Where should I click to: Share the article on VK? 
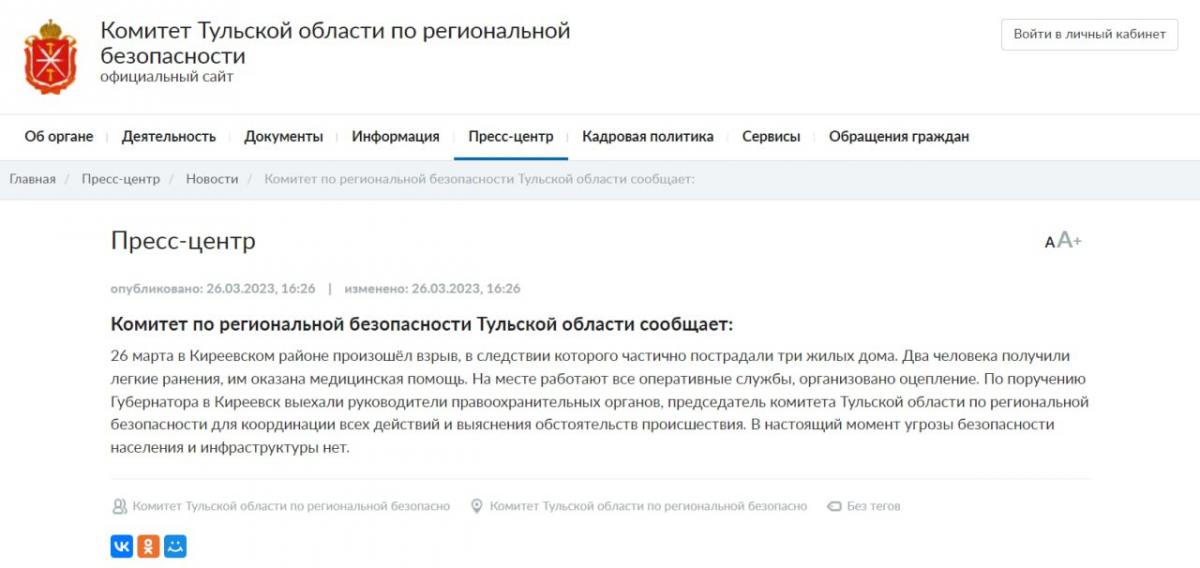click(x=121, y=546)
